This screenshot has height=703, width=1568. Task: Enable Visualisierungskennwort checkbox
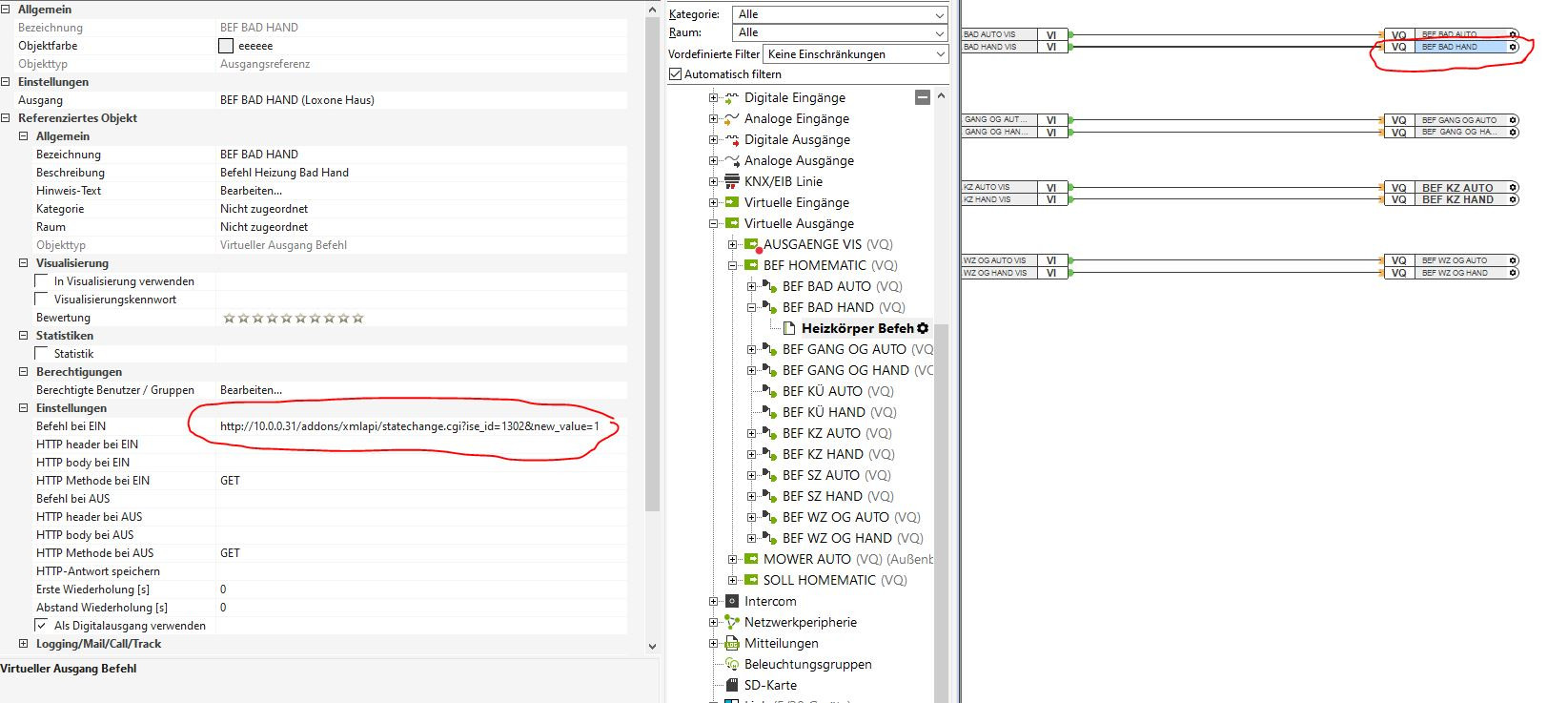pyautogui.click(x=41, y=300)
